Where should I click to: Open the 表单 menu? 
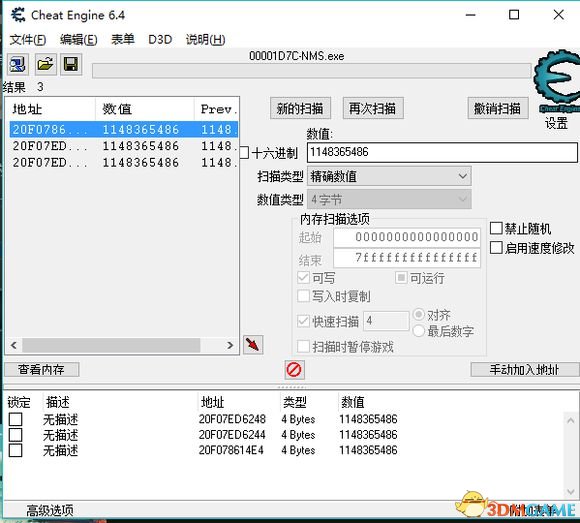coord(123,39)
